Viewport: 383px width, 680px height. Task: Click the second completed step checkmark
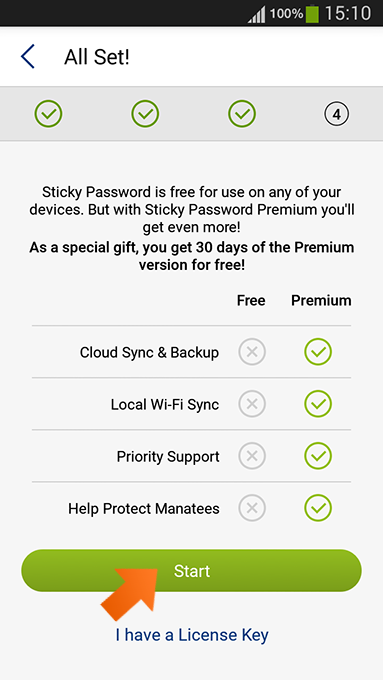[x=145, y=114]
